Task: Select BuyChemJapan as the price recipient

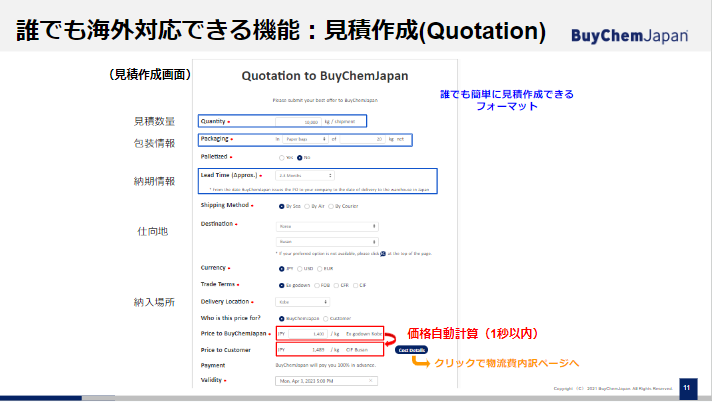Action: pyautogui.click(x=282, y=319)
